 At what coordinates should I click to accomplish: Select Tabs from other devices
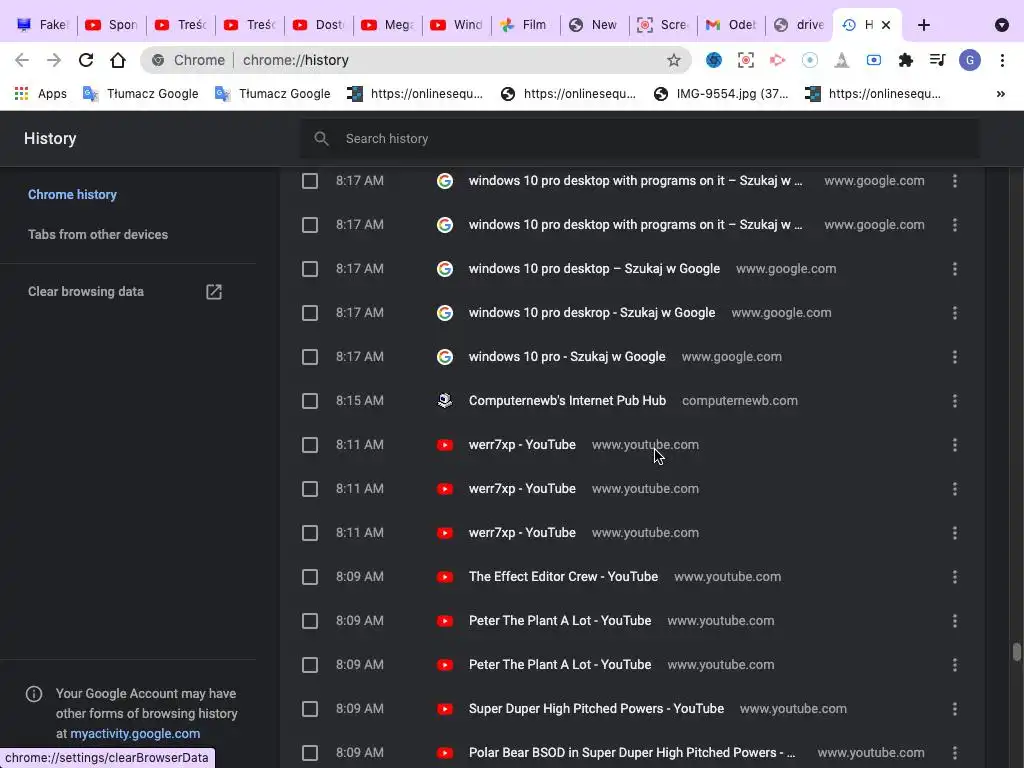pos(97,234)
